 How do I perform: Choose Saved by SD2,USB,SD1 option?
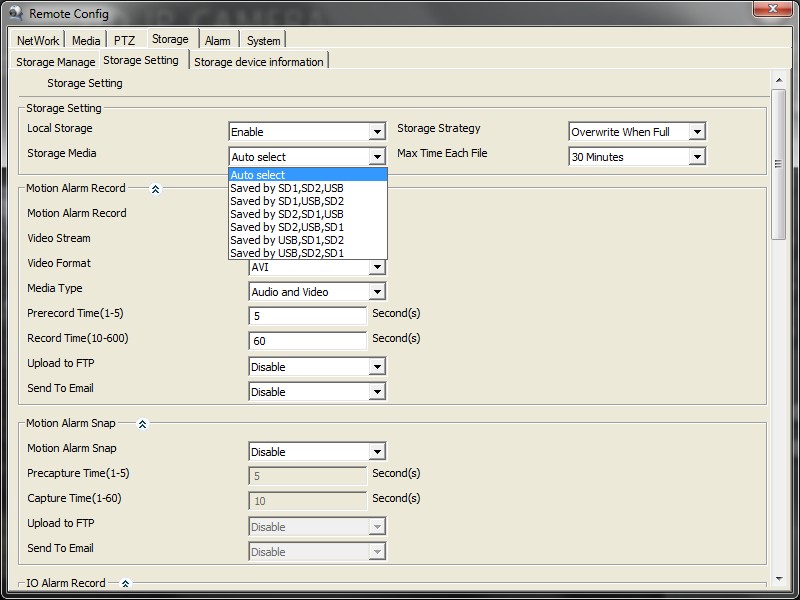(308, 227)
